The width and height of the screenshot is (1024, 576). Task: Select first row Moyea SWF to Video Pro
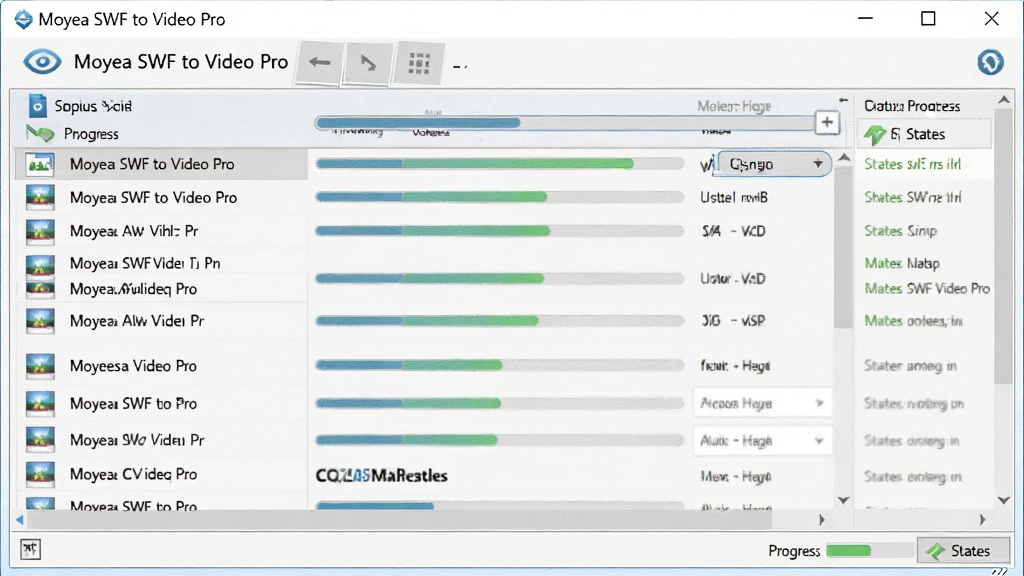[161, 164]
